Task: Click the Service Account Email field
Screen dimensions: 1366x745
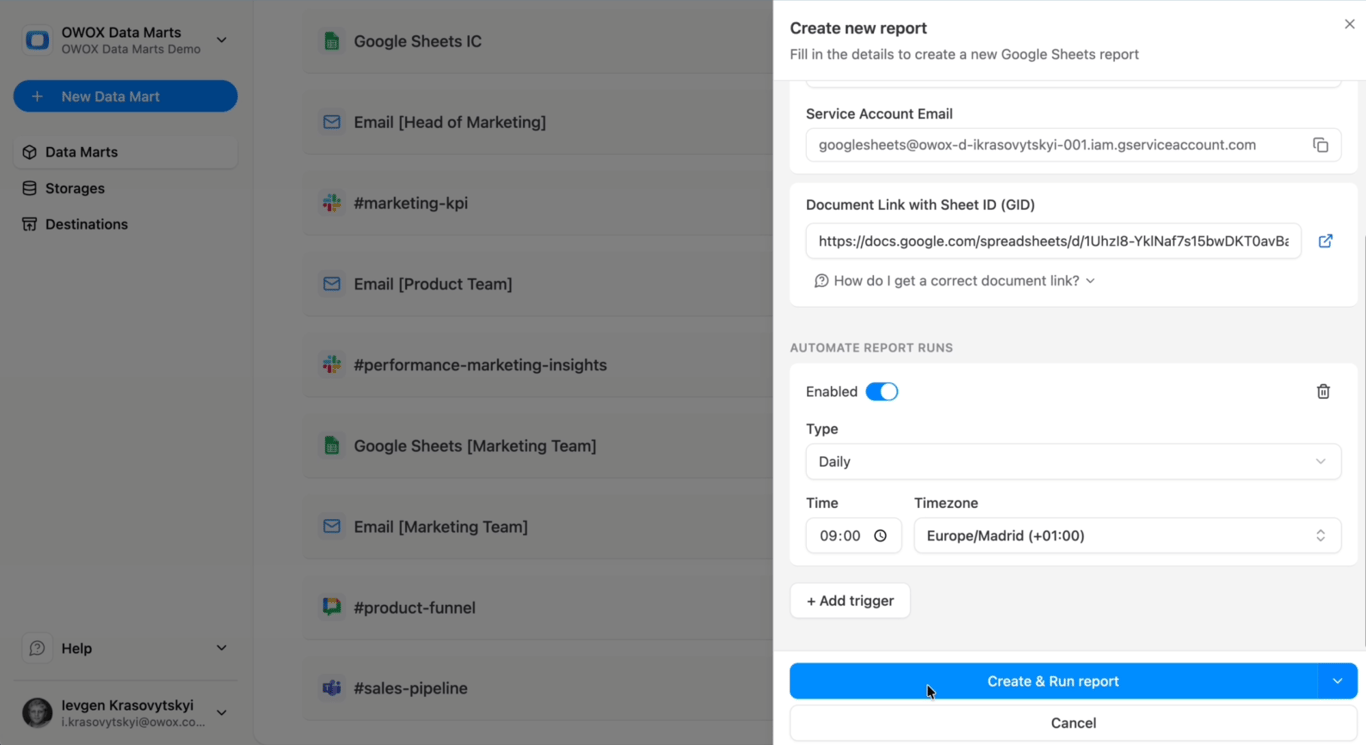Action: (1073, 145)
